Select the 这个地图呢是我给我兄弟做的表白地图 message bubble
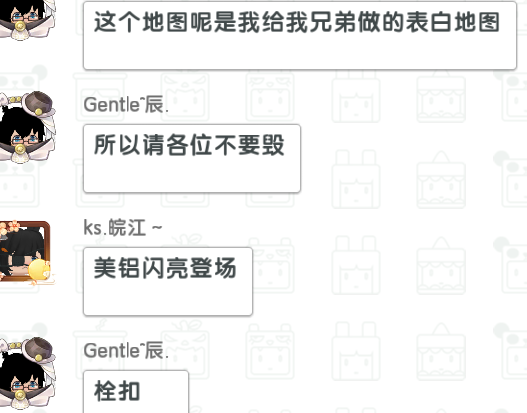 [300, 35]
